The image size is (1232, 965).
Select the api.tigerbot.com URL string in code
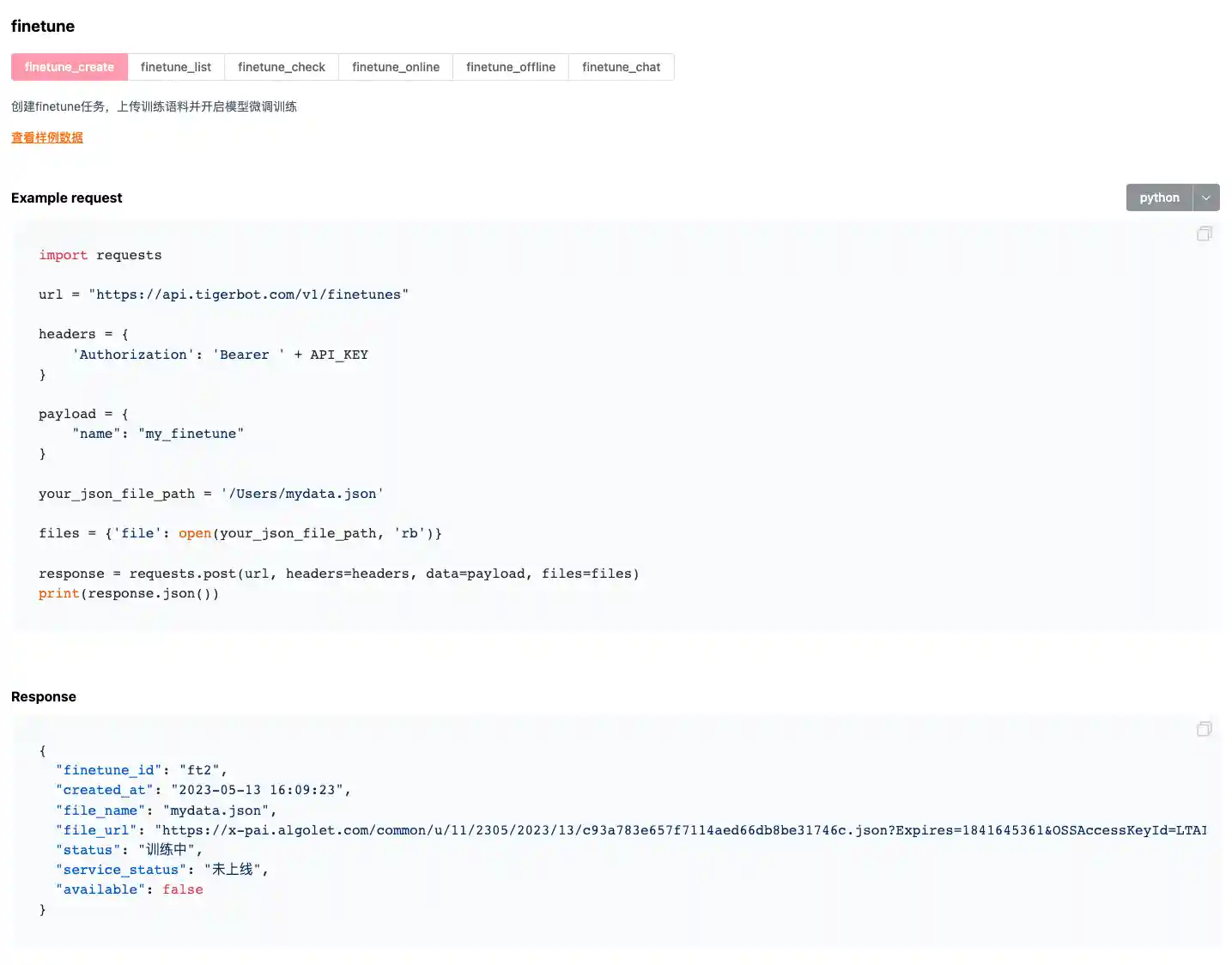(249, 294)
